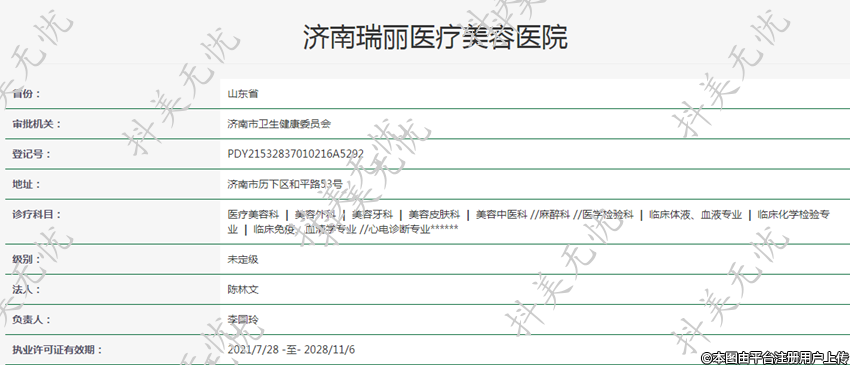Select the license validity date 2021/7/28 -至- 2028/11/6

(x=291, y=349)
